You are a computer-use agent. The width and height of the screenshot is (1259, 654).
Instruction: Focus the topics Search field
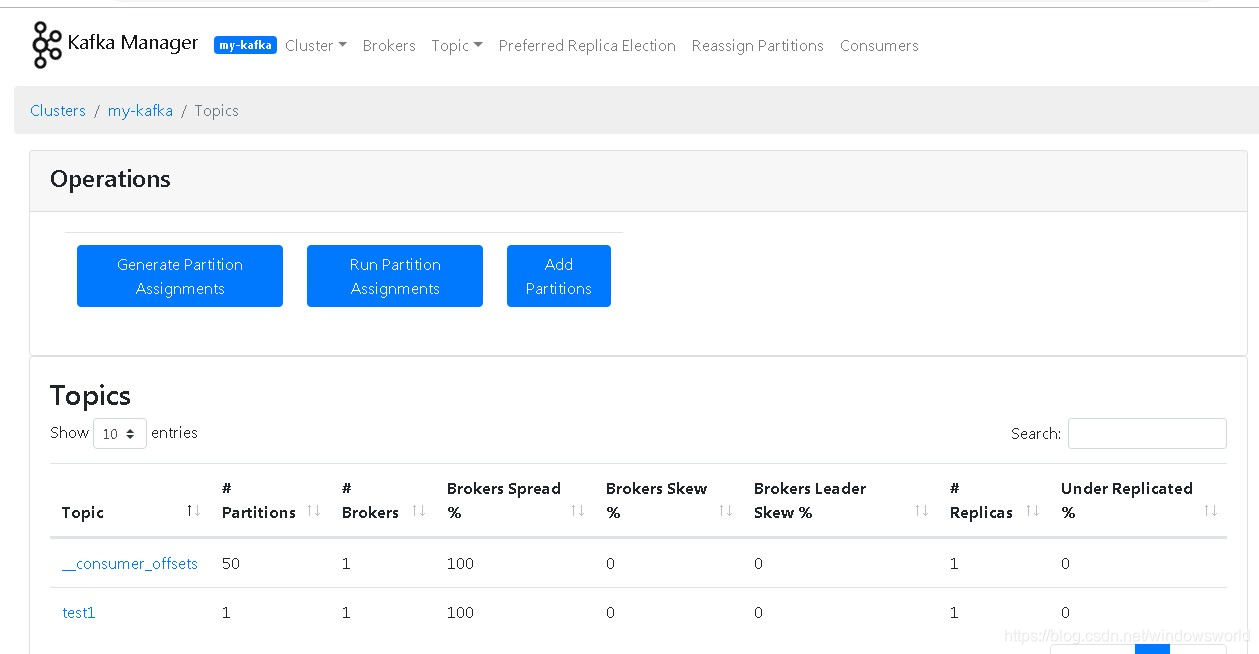tap(1147, 434)
